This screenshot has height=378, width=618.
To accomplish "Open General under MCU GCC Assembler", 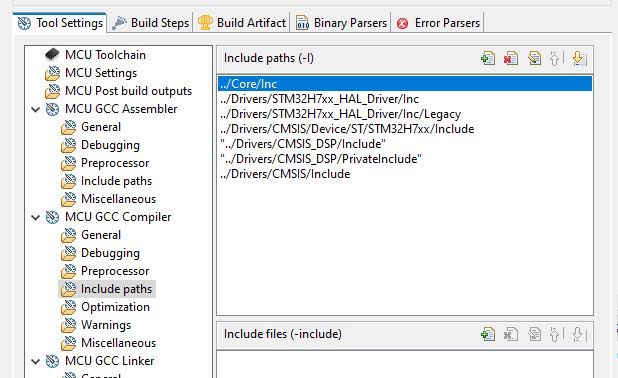I will click(101, 127).
